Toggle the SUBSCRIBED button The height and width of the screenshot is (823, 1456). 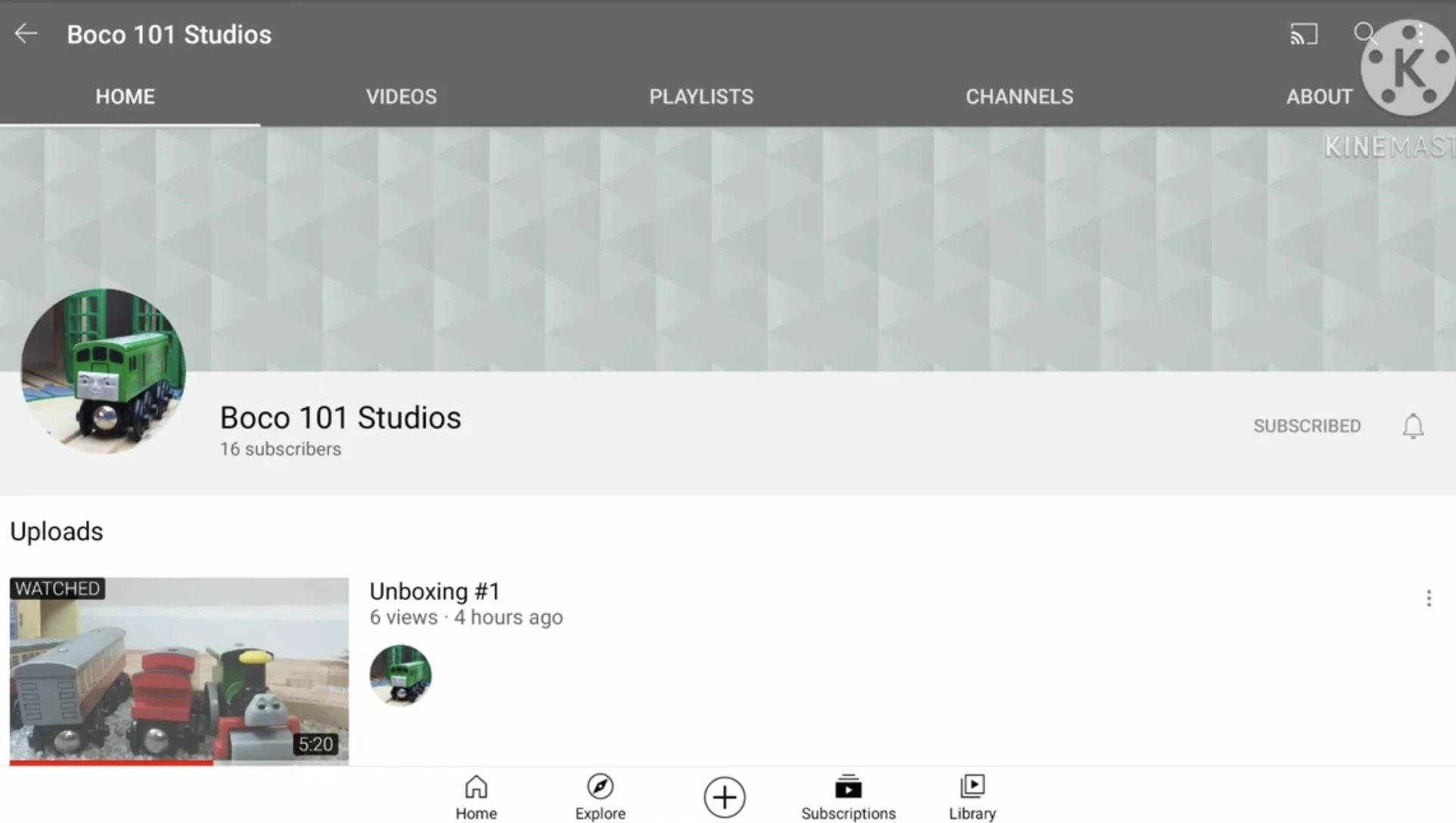[x=1306, y=426]
